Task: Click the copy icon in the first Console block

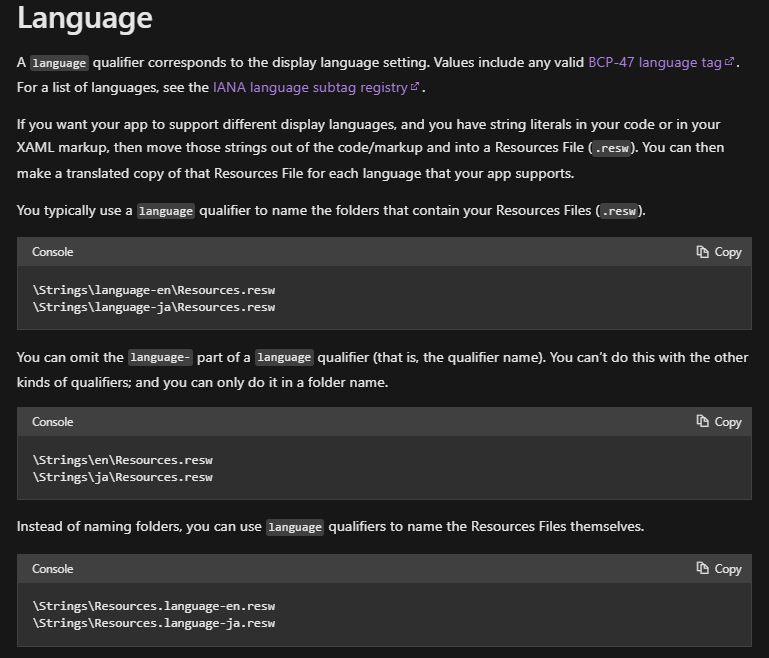Action: click(x=703, y=252)
